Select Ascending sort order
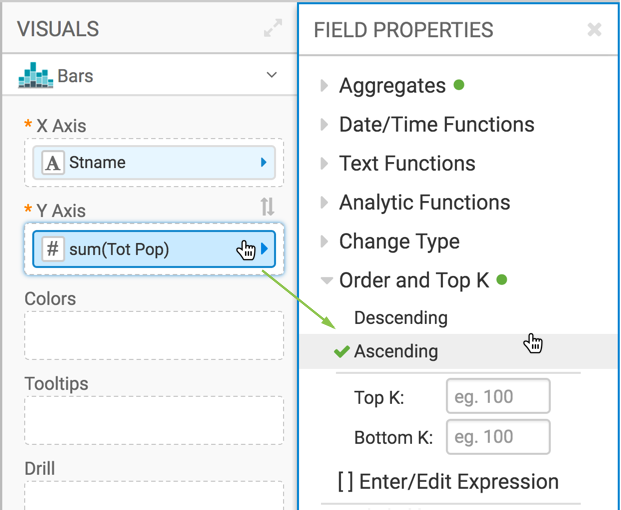The height and width of the screenshot is (510, 621). (x=396, y=352)
